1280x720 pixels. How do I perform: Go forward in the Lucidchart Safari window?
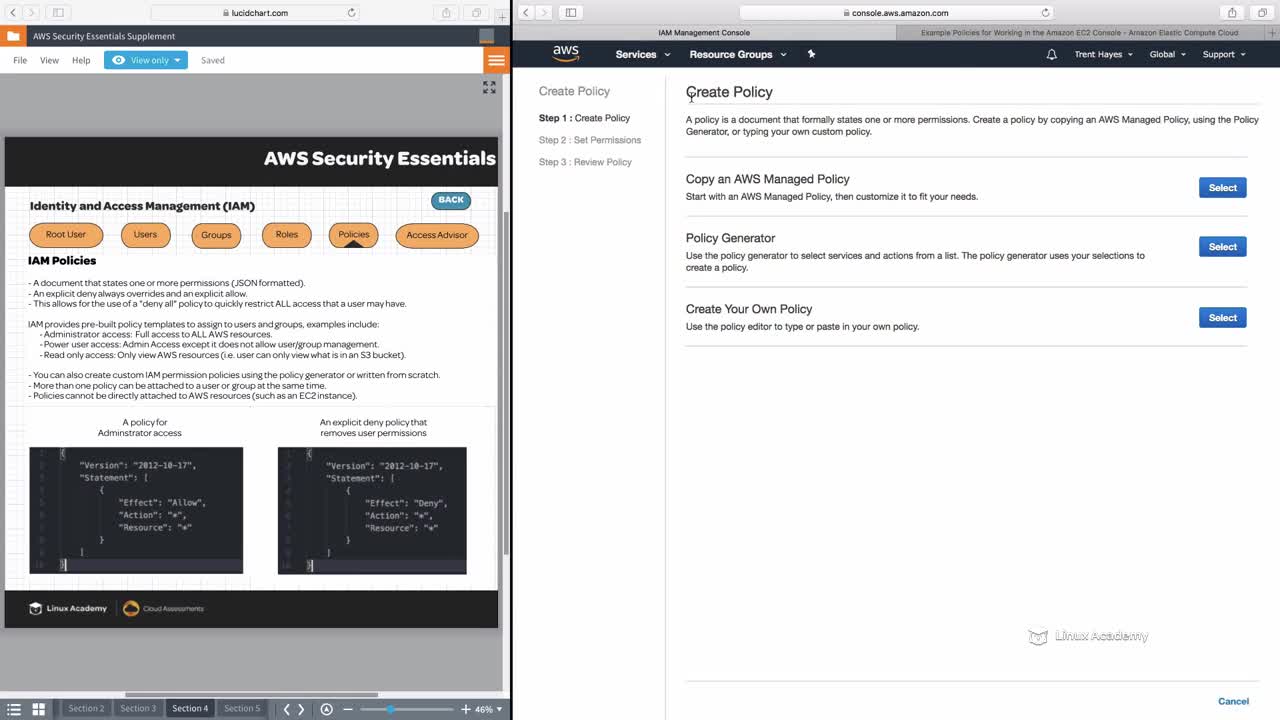point(31,13)
